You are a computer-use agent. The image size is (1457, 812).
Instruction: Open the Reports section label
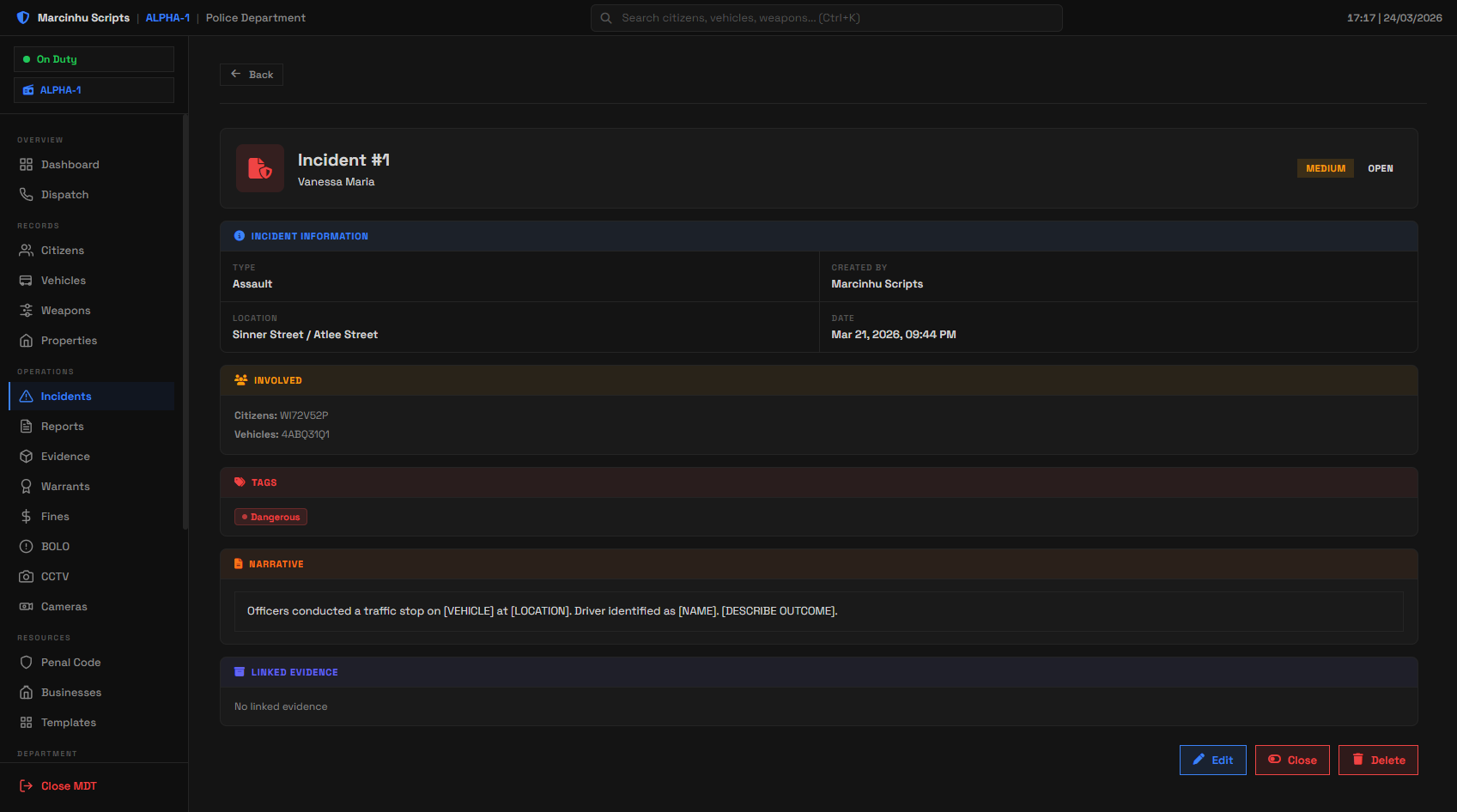(63, 427)
